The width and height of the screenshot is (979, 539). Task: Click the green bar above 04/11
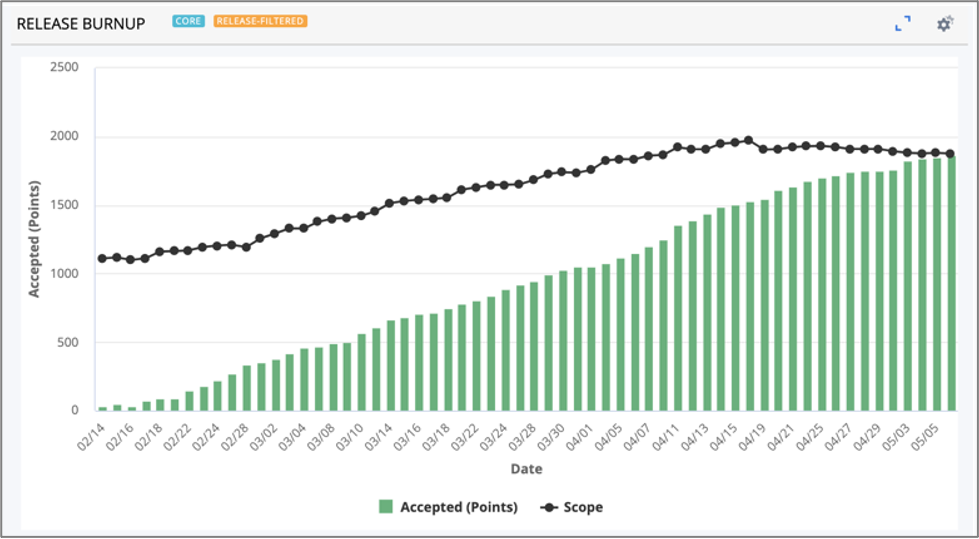click(678, 318)
